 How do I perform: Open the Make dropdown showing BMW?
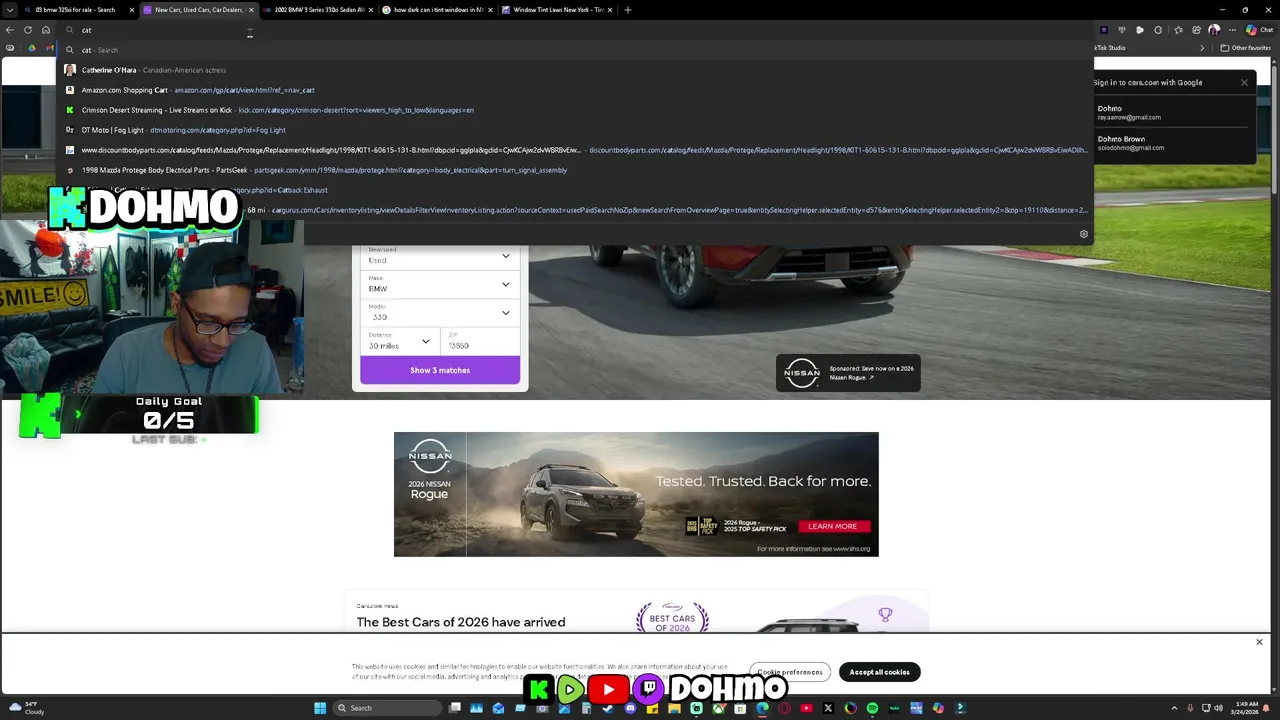click(x=440, y=284)
